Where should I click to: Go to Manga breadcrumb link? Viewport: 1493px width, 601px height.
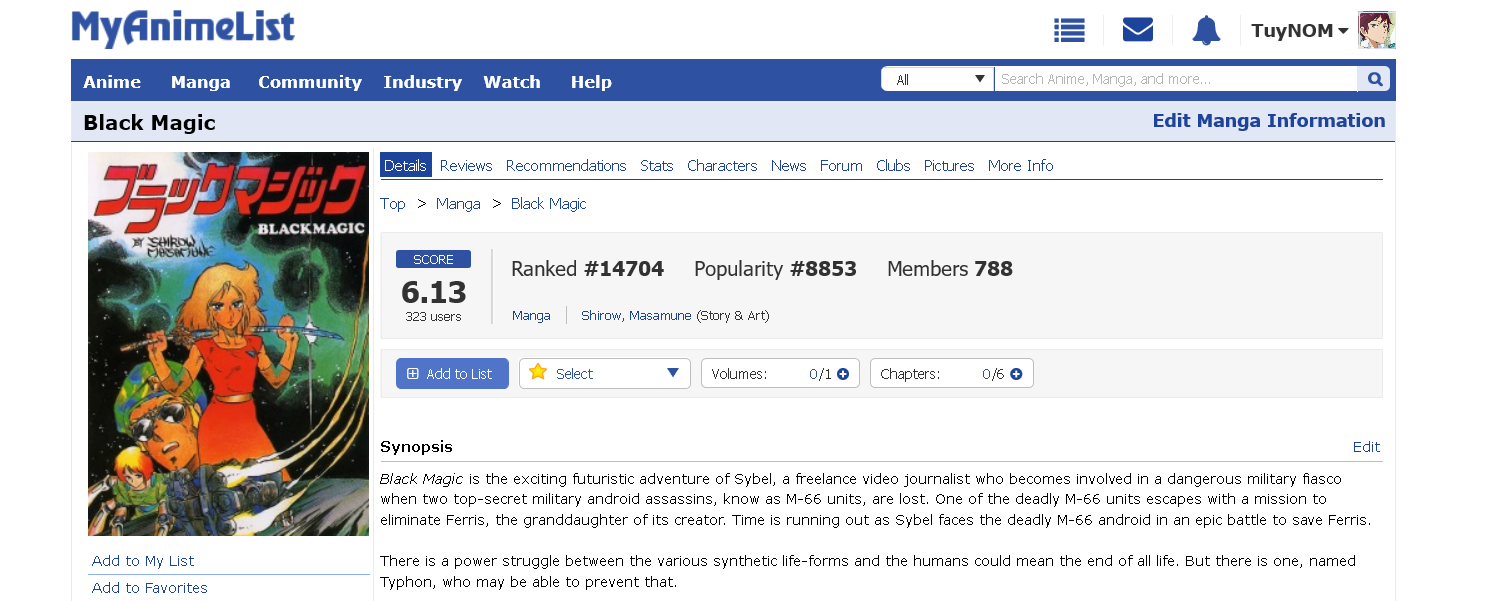(458, 204)
